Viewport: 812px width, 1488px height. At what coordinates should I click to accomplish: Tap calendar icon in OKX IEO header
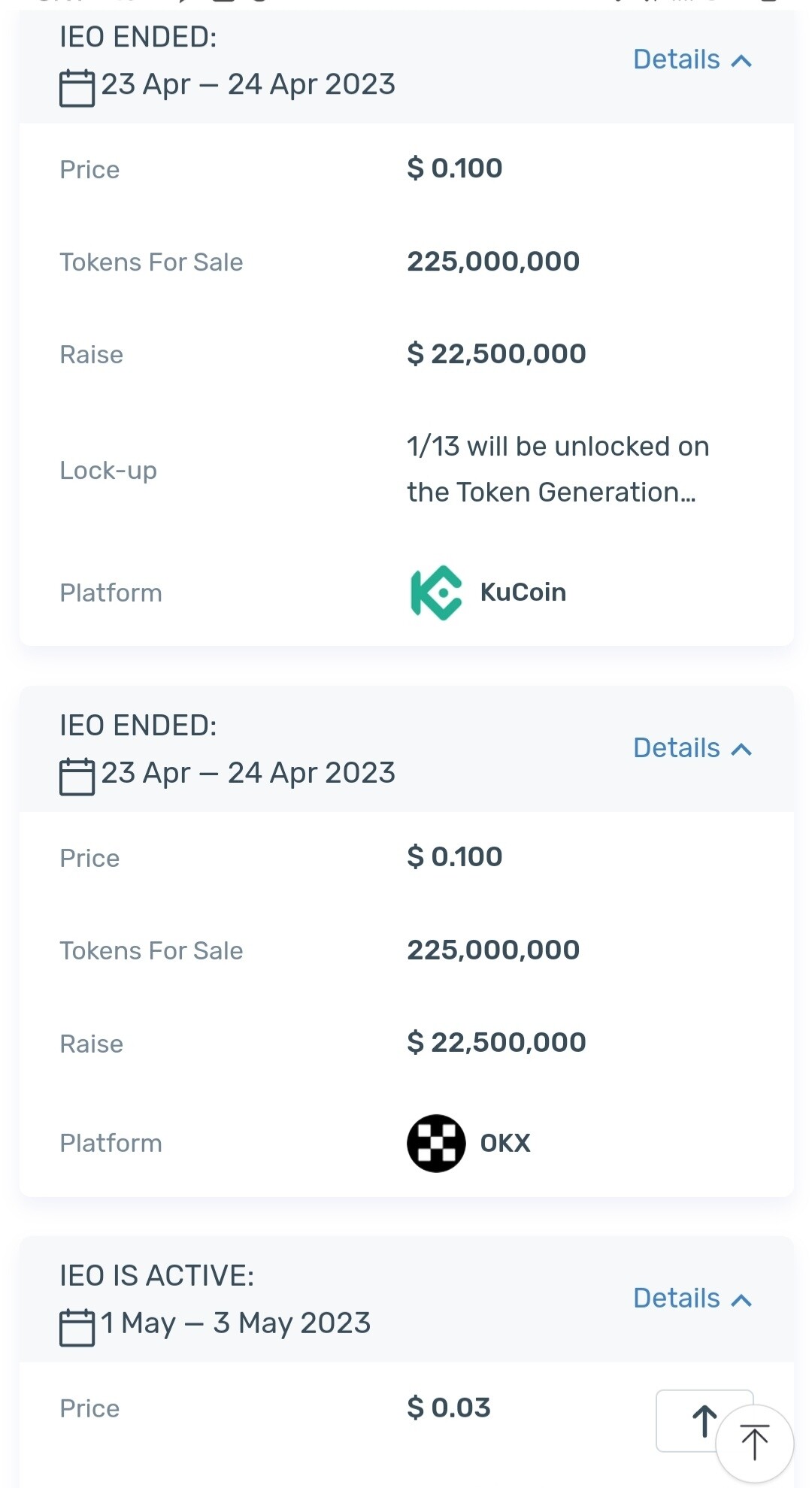coord(77,776)
